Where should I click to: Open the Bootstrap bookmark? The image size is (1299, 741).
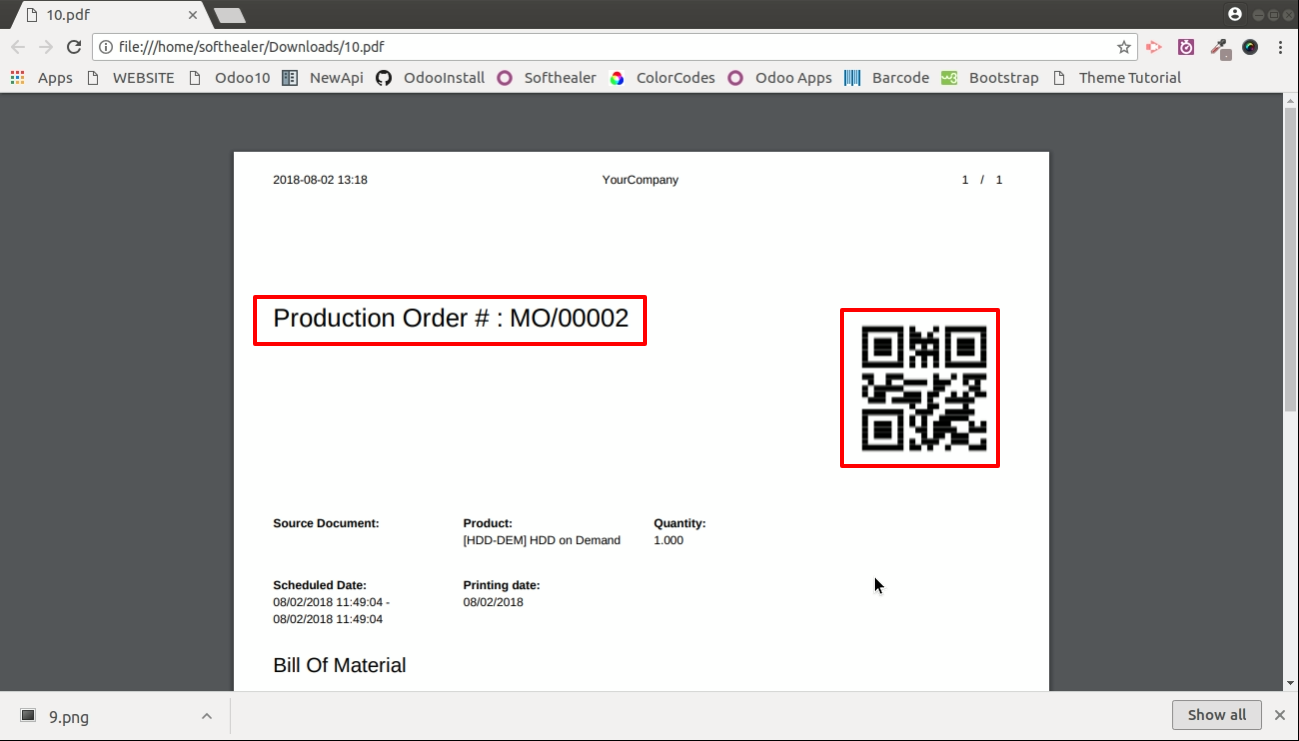click(990, 78)
